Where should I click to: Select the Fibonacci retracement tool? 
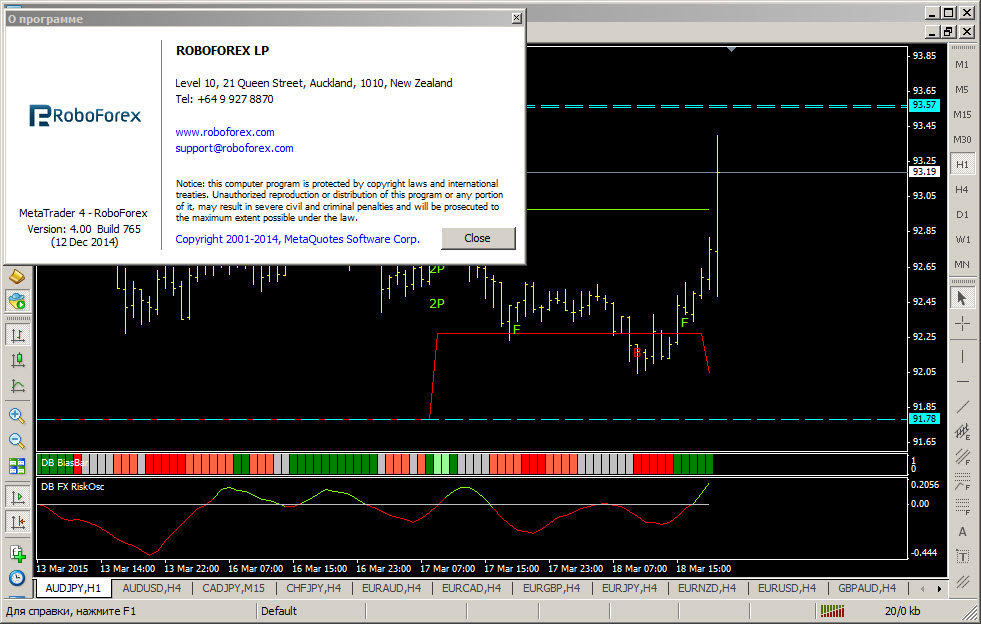pos(962,506)
